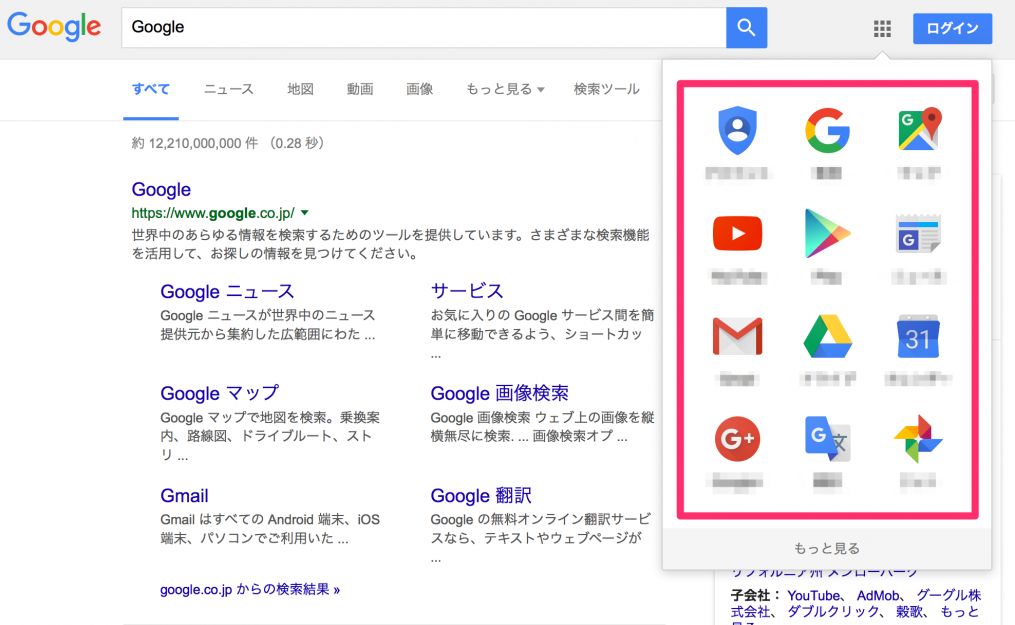Switch to the 動画 tab
Screen dimensions: 1015x625
[x=360, y=89]
